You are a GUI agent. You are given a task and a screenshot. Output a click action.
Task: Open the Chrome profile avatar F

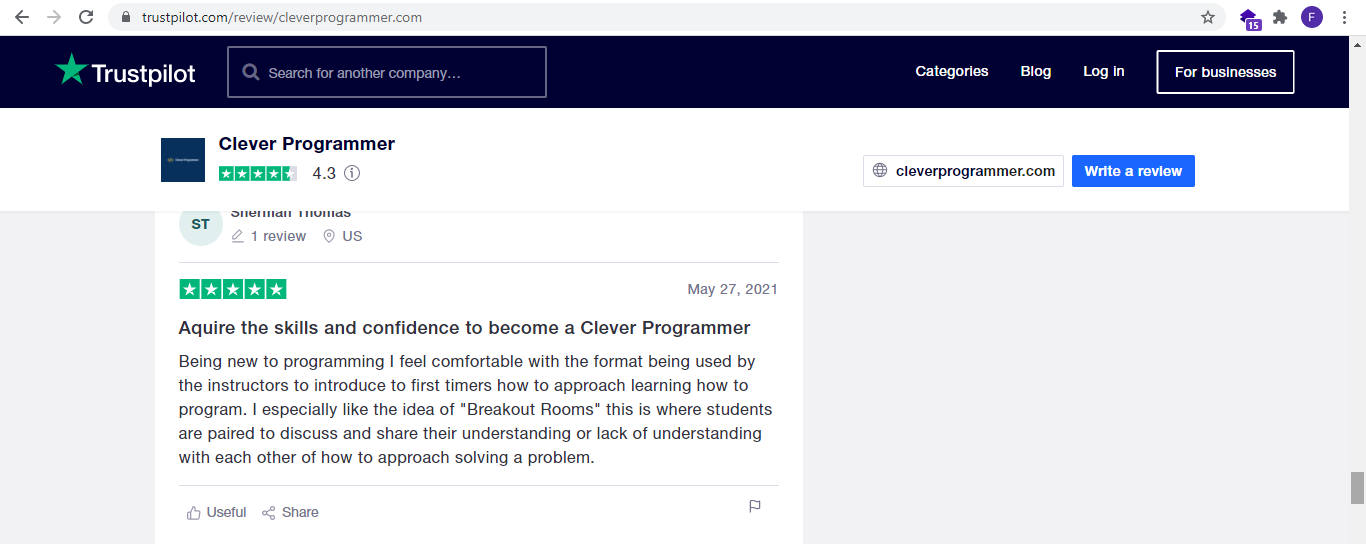pyautogui.click(x=1312, y=17)
